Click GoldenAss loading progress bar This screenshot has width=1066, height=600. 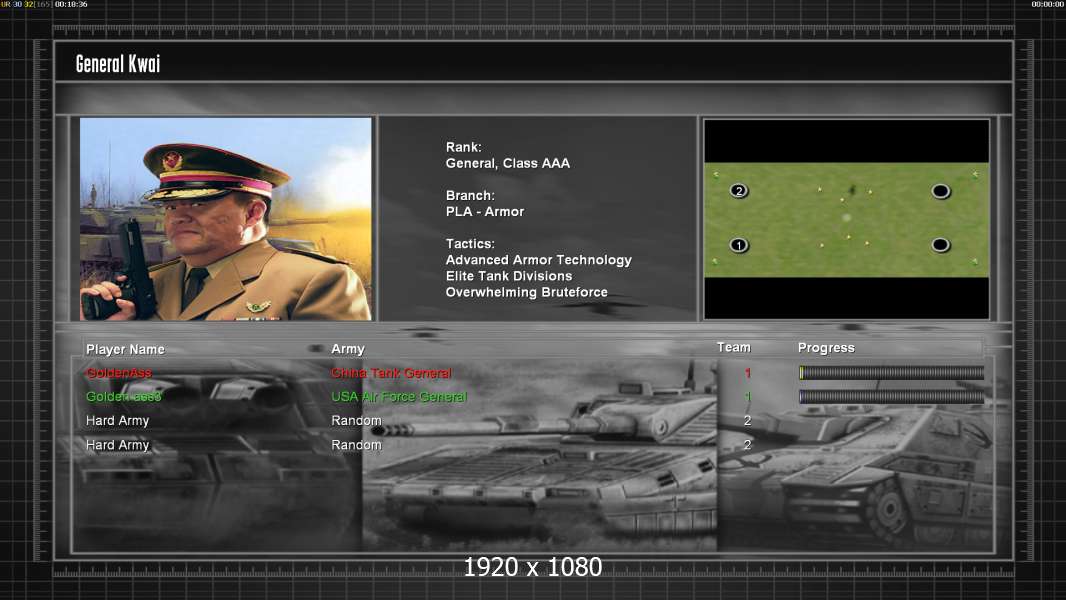pos(891,372)
